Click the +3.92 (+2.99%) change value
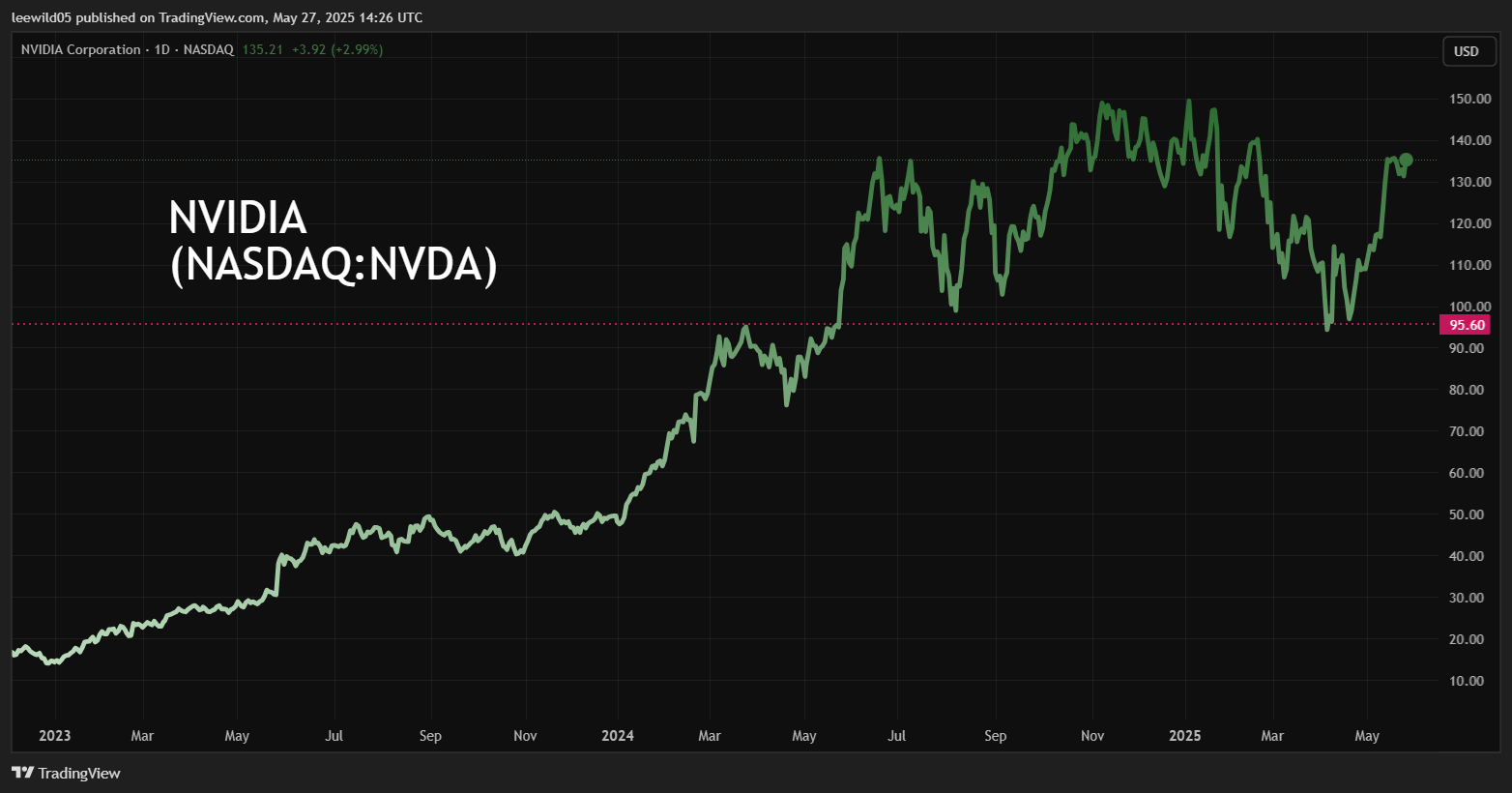 point(337,49)
